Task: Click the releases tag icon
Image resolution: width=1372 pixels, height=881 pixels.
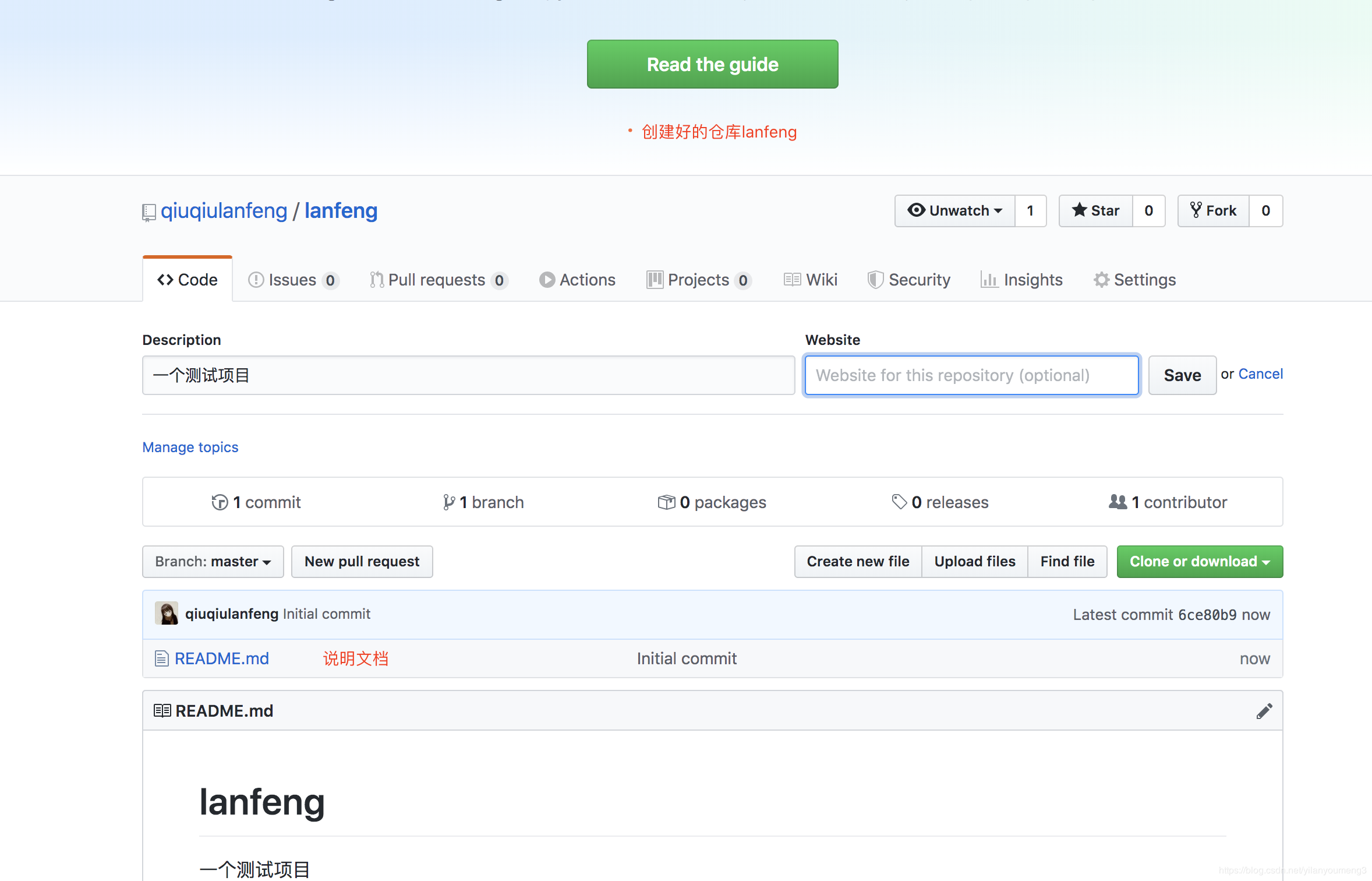Action: [899, 502]
